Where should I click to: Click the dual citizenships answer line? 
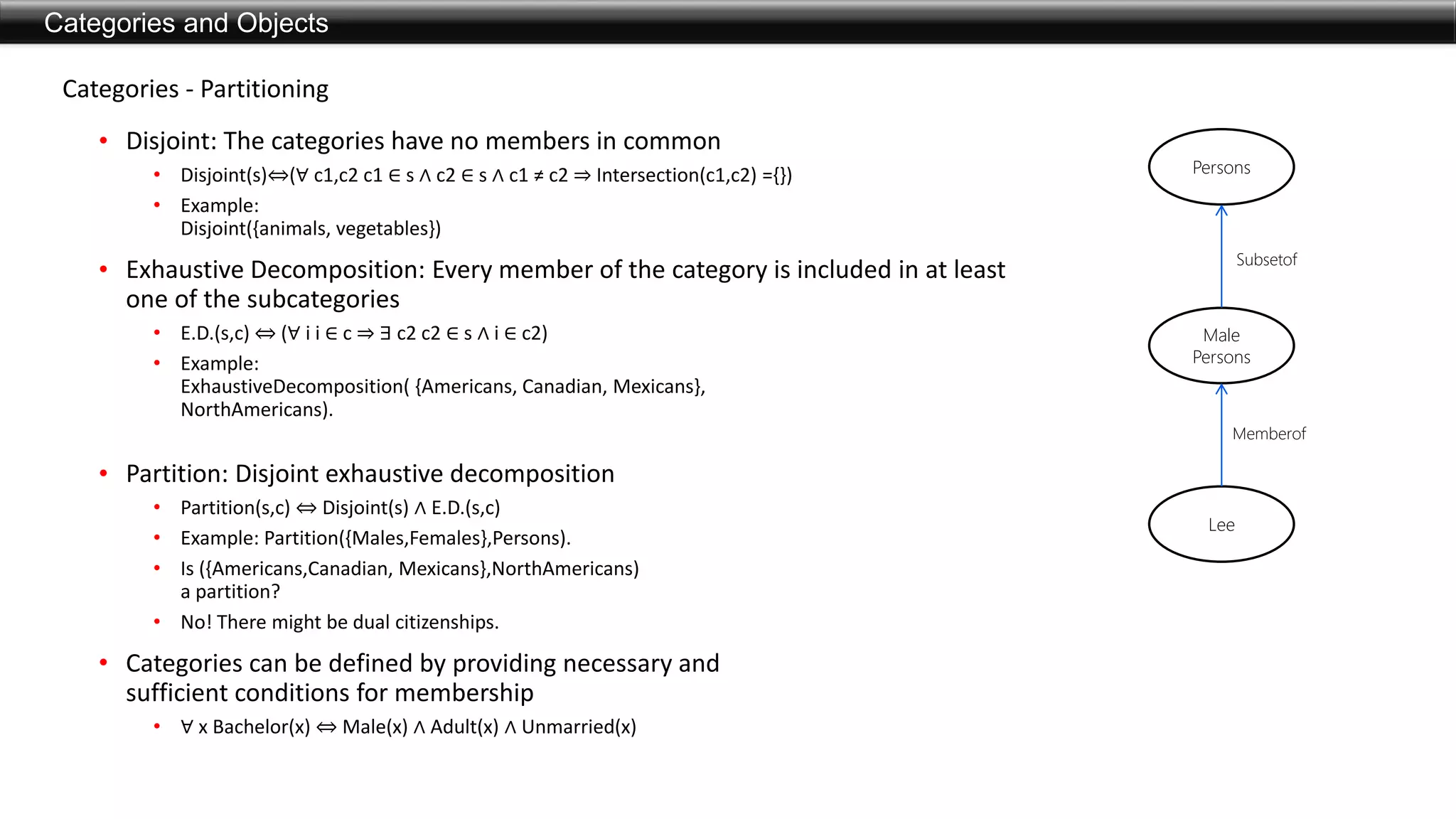click(x=340, y=622)
